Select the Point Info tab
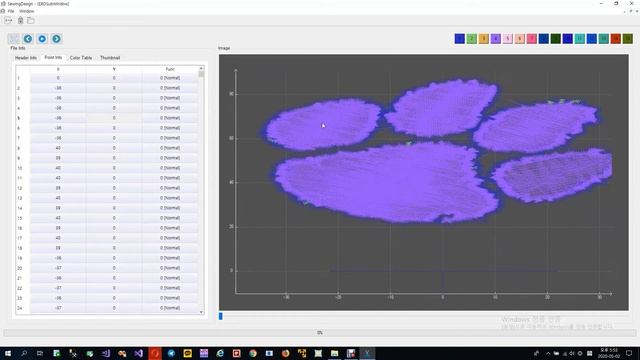 coord(53,58)
